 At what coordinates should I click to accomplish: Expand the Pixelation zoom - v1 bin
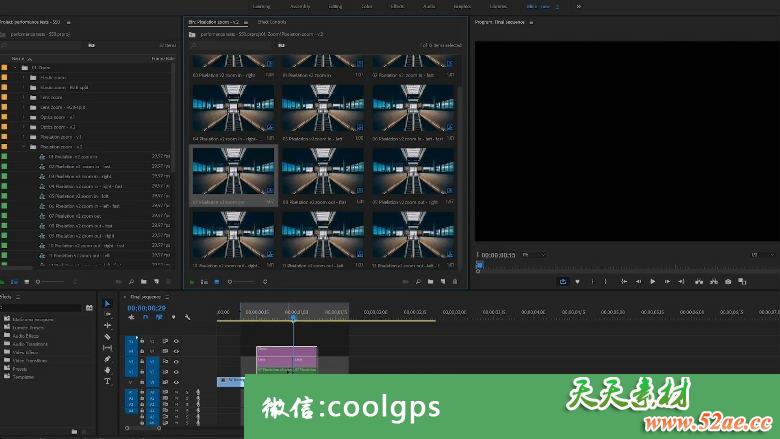(23, 137)
